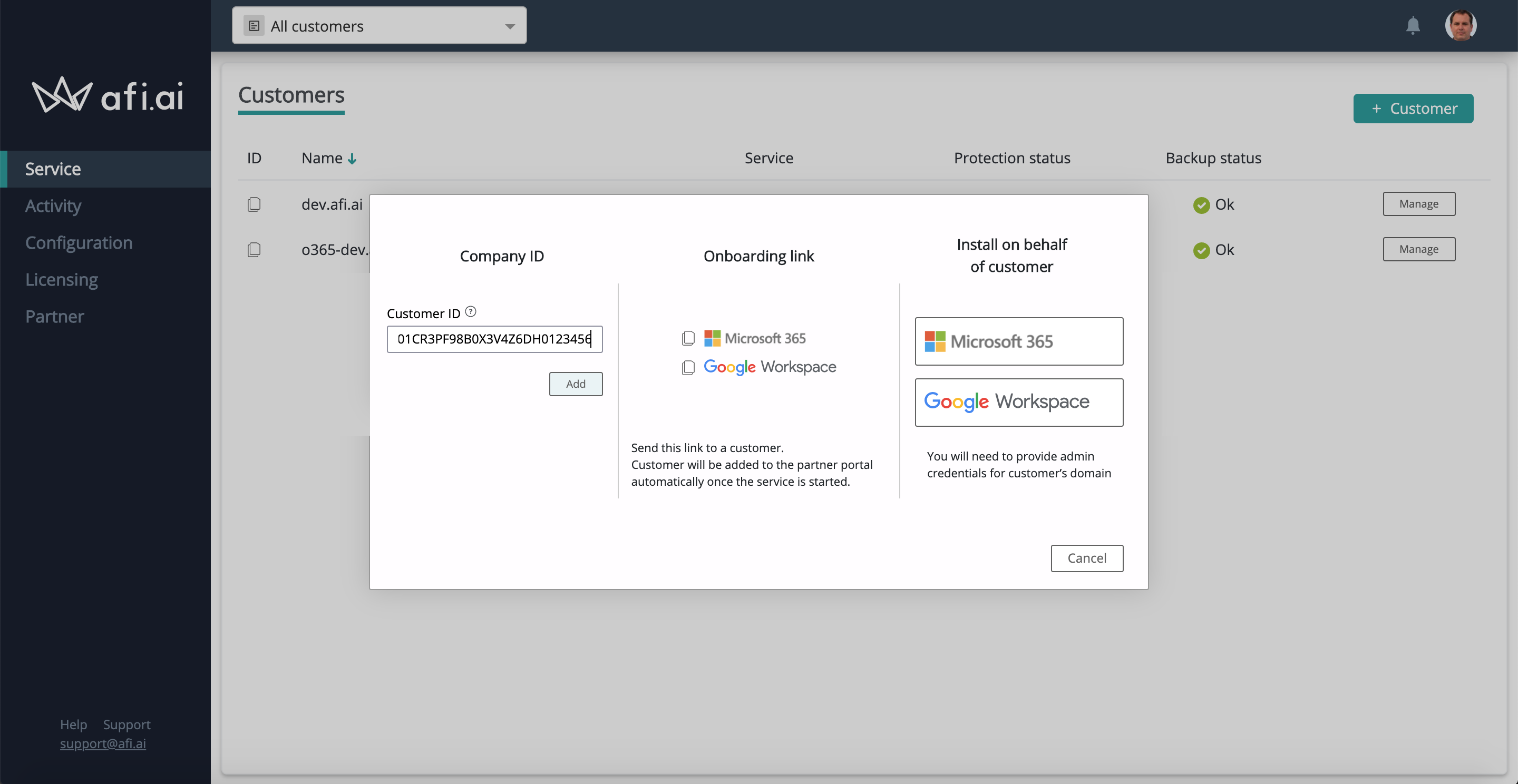Install Microsoft 365 on behalf of customer
Screen dimensions: 1518x784
tap(1019, 341)
